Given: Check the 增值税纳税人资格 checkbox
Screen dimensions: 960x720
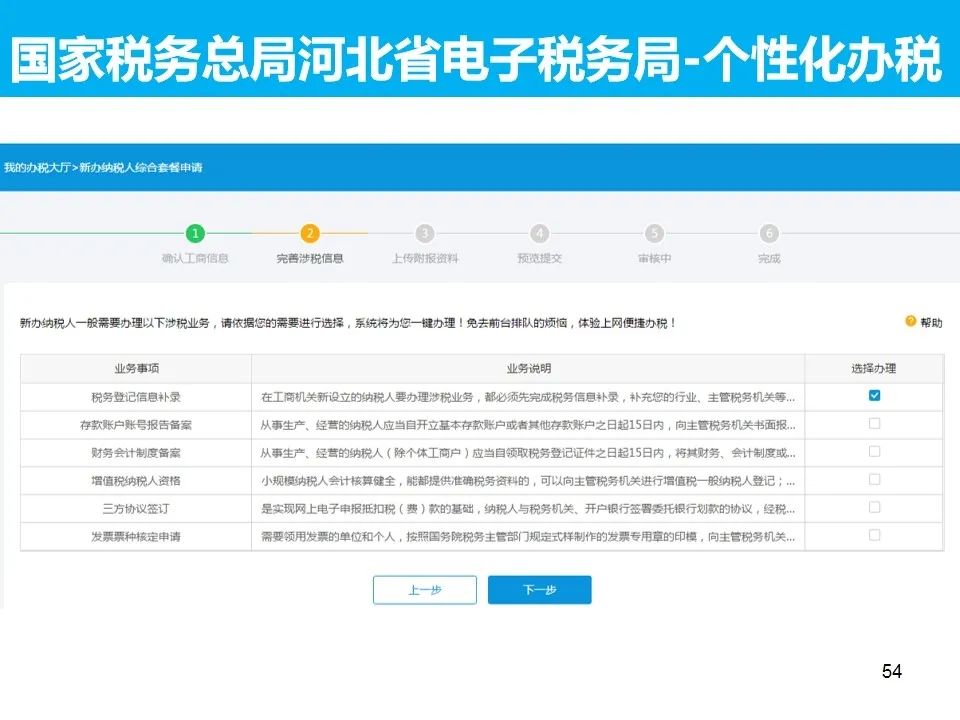Looking at the screenshot, I should 874,479.
